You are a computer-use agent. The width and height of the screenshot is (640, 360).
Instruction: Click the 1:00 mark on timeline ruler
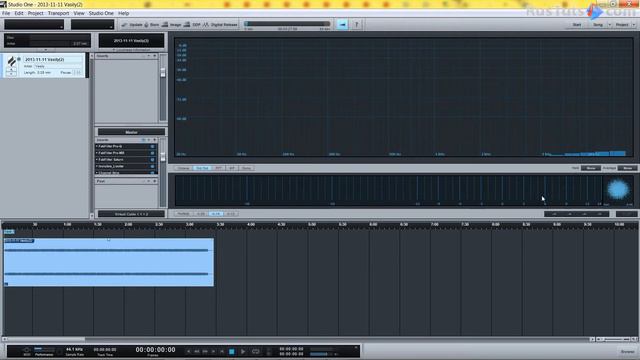click(x=67, y=224)
